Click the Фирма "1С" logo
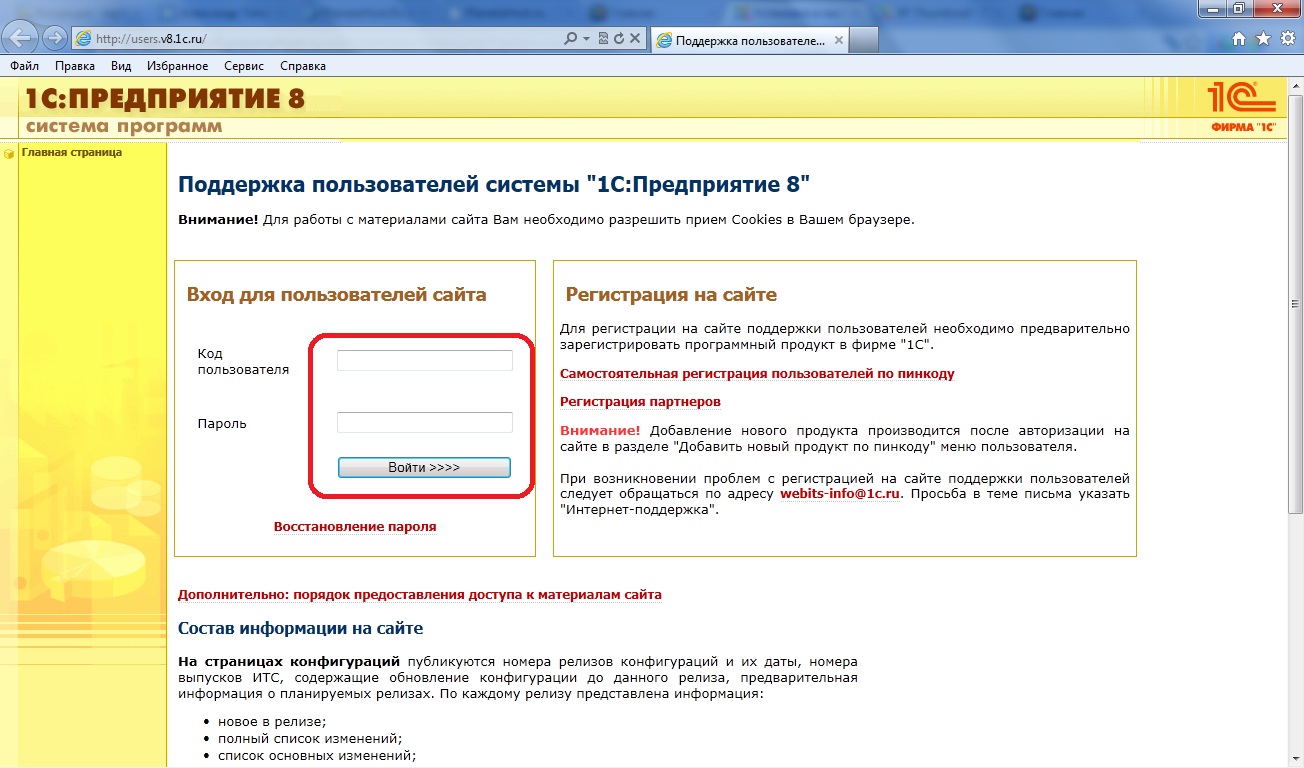1304x768 pixels. tap(1243, 109)
